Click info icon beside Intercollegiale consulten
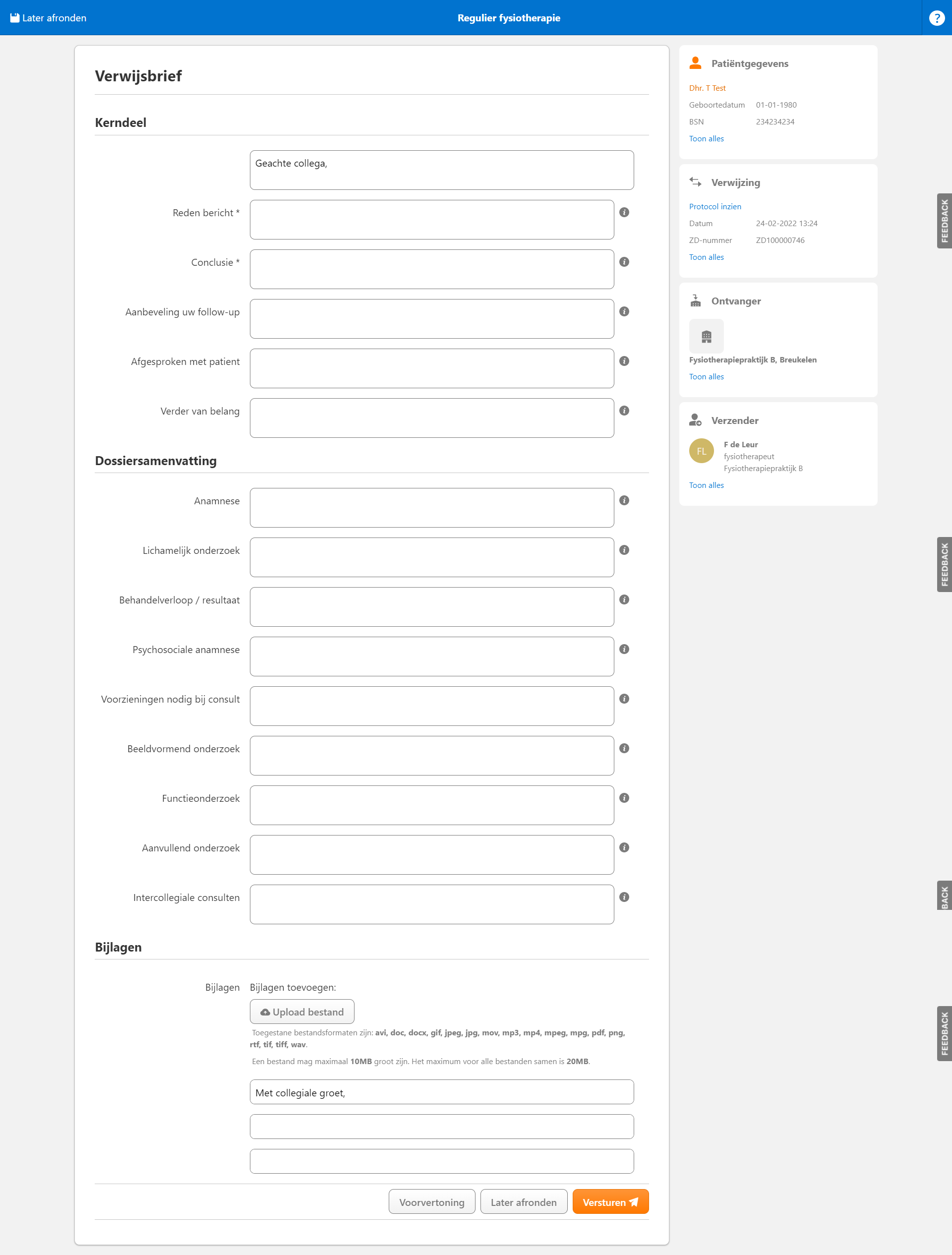The height and width of the screenshot is (1255, 952). (624, 897)
